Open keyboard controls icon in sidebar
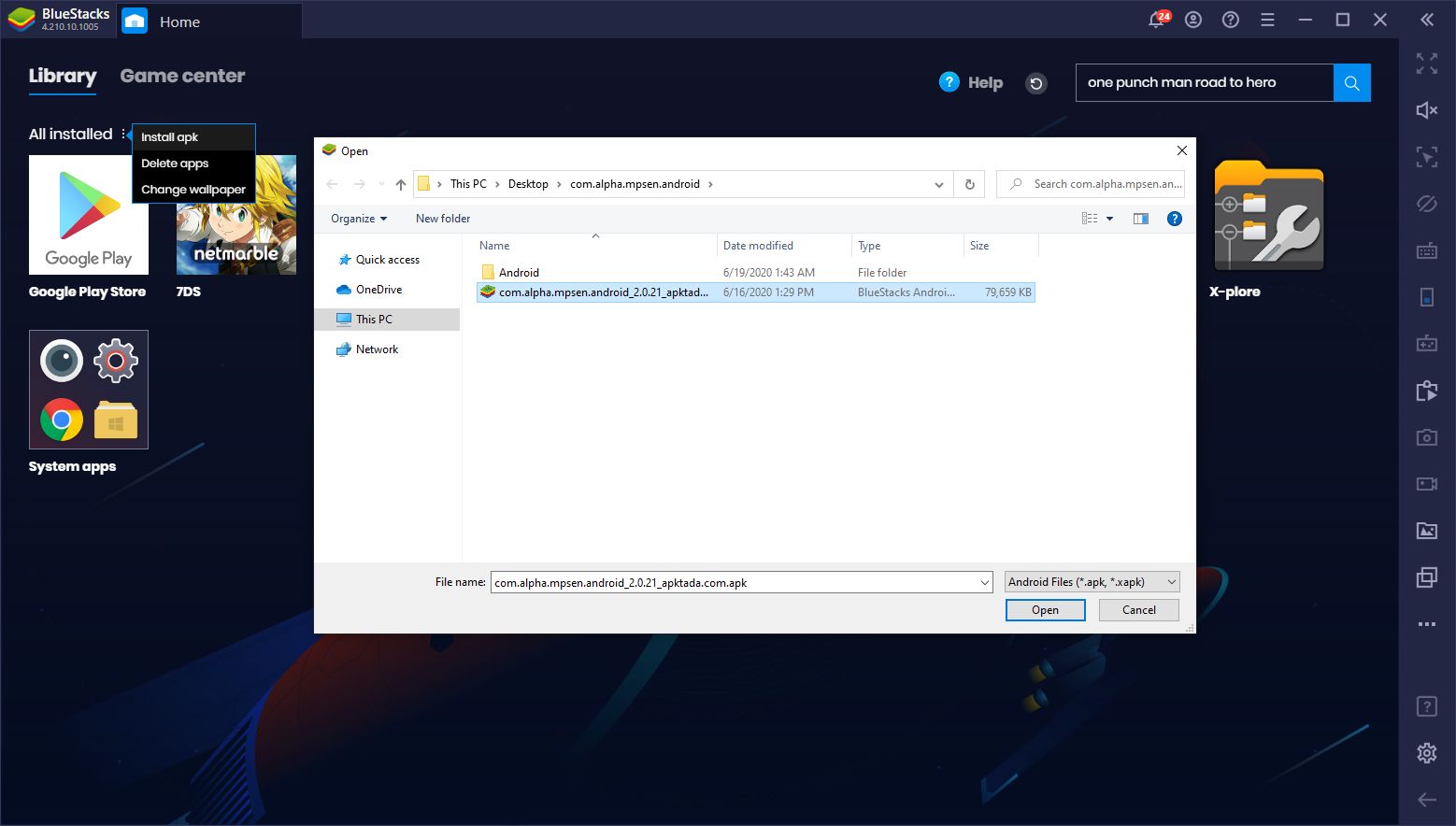Image resolution: width=1456 pixels, height=826 pixels. point(1427,250)
